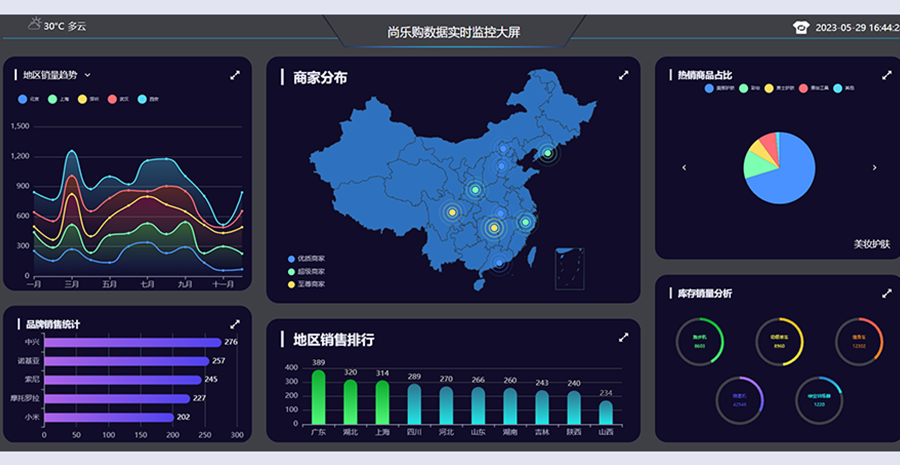Viewport: 900px width, 465px height.
Task: Click the 四川 bar labeled 289
Action: click(x=414, y=404)
